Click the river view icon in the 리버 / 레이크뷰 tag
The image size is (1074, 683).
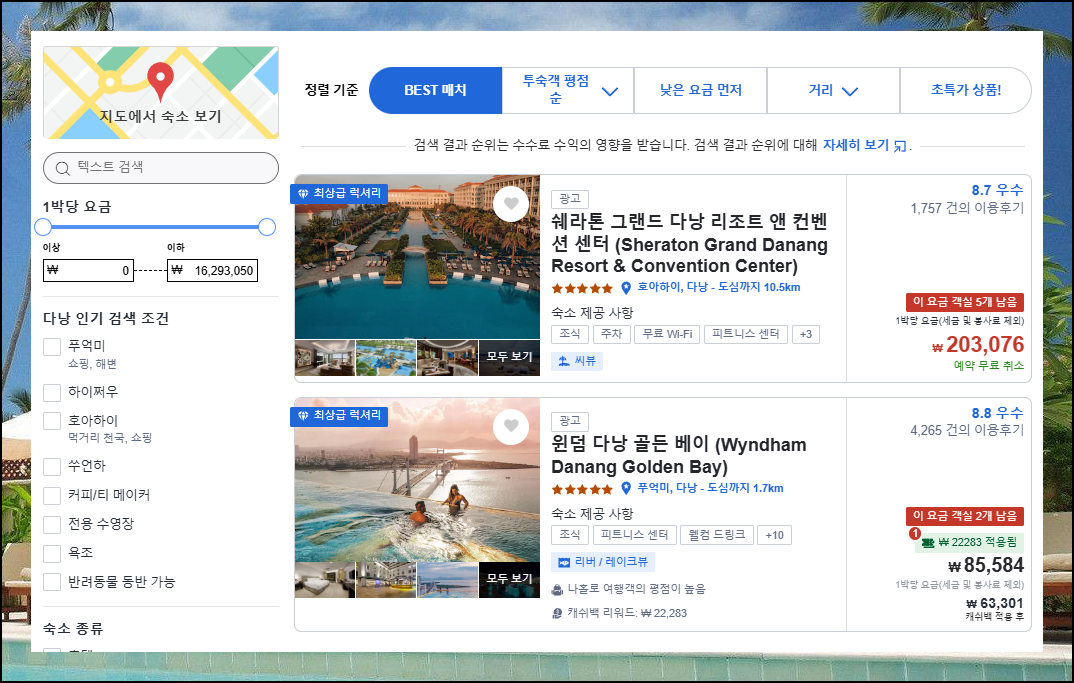click(x=564, y=562)
